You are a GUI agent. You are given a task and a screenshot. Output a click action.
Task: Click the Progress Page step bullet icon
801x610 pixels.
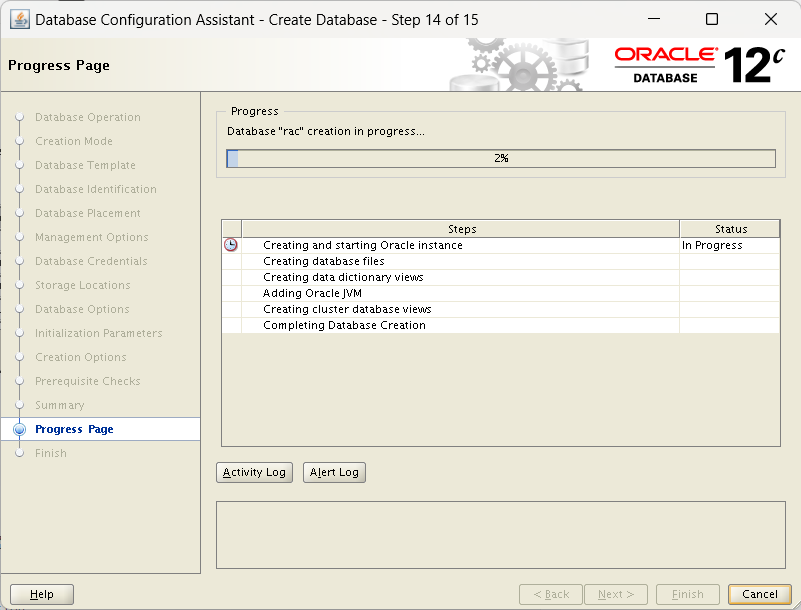pos(19,429)
